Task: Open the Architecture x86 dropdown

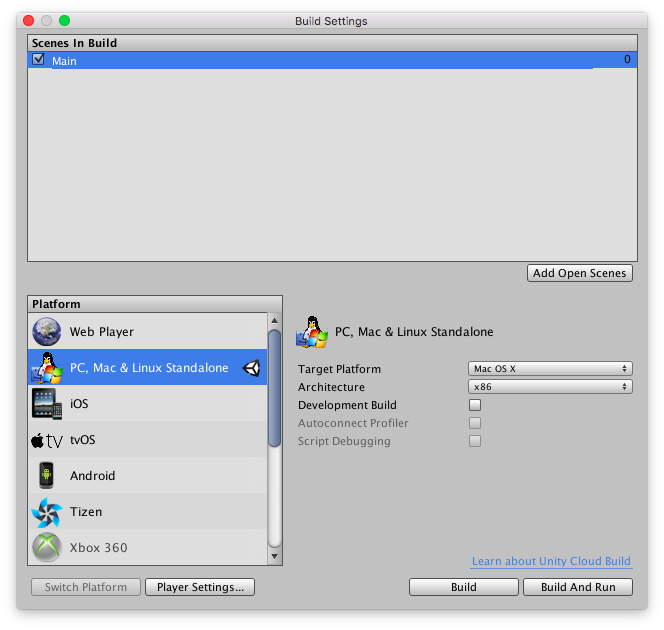Action: tap(550, 387)
